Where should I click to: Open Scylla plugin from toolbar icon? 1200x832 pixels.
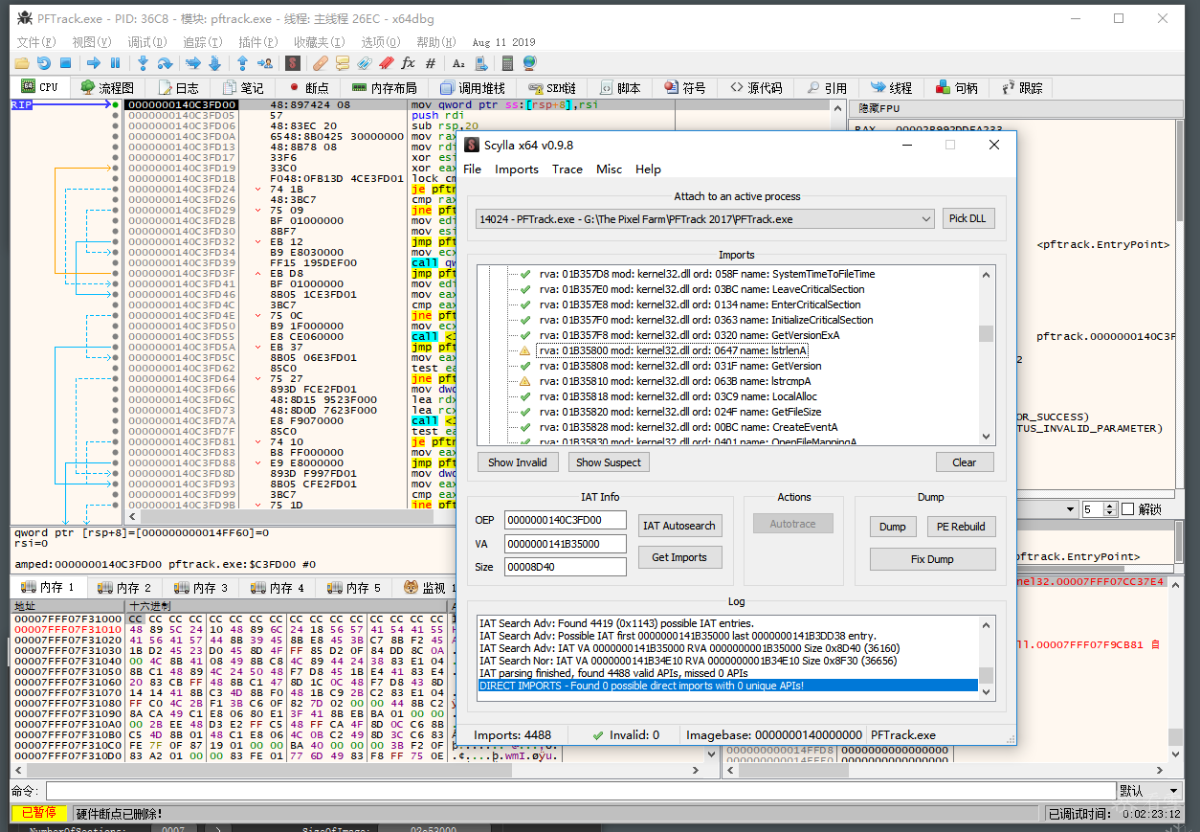[292, 62]
